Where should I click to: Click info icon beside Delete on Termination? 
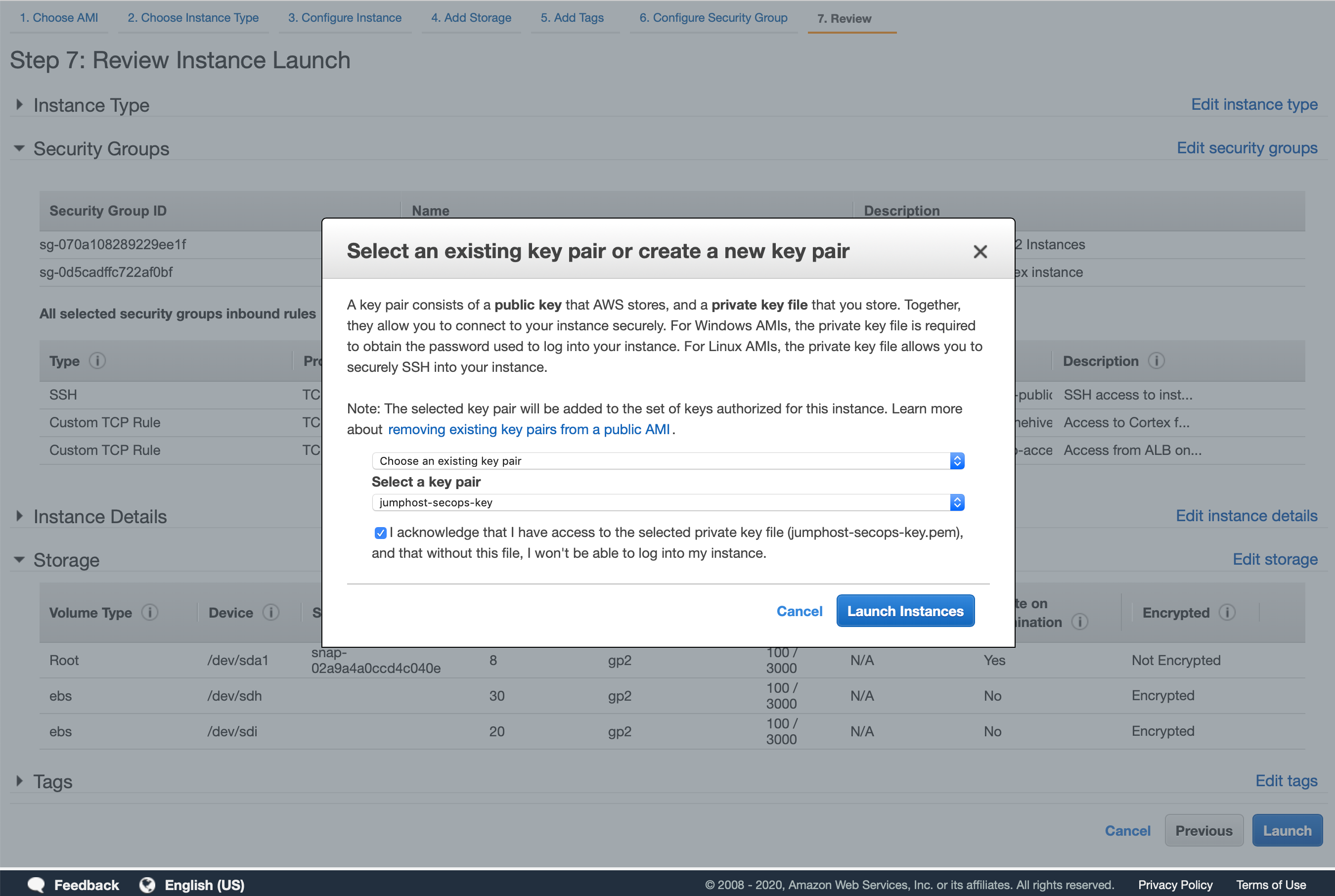(x=1080, y=622)
